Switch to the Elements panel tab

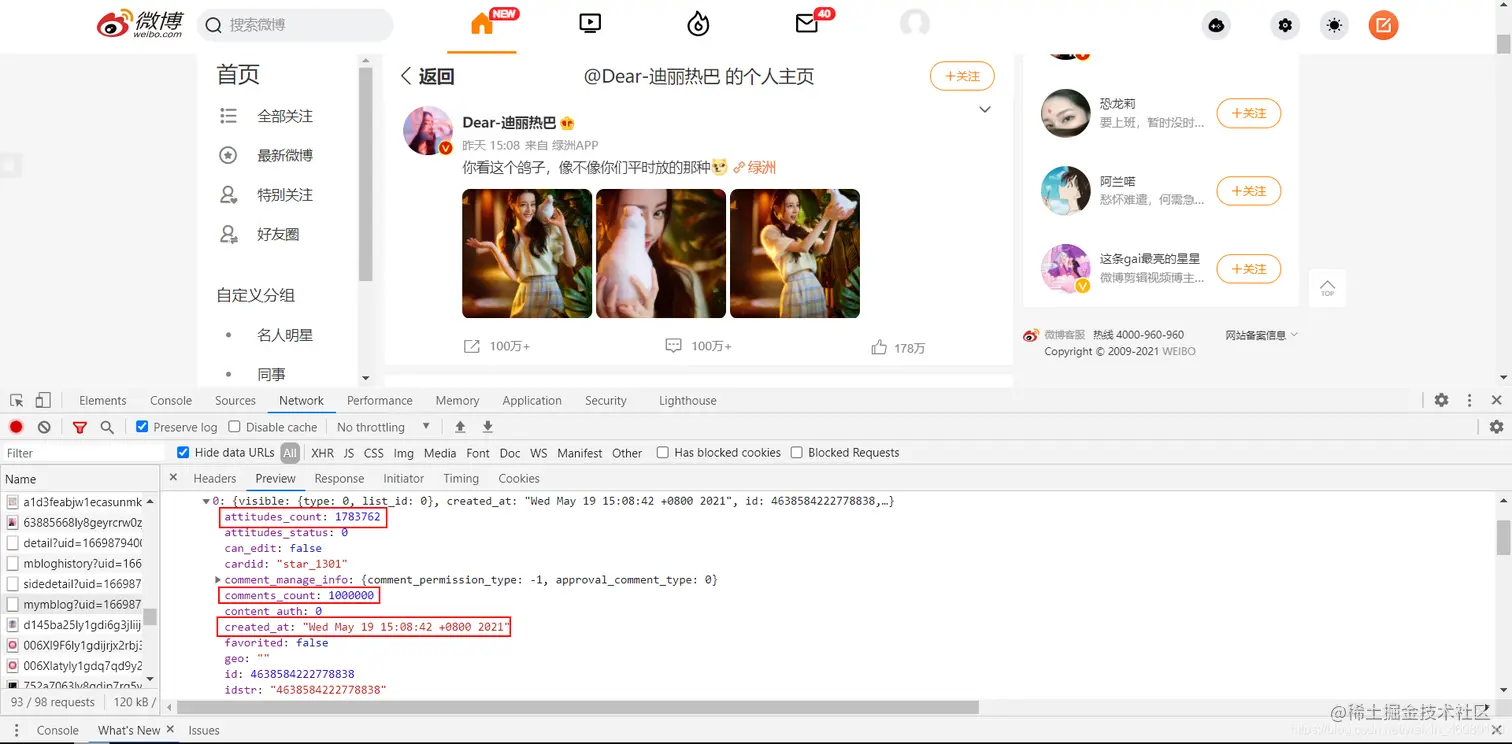[103, 400]
